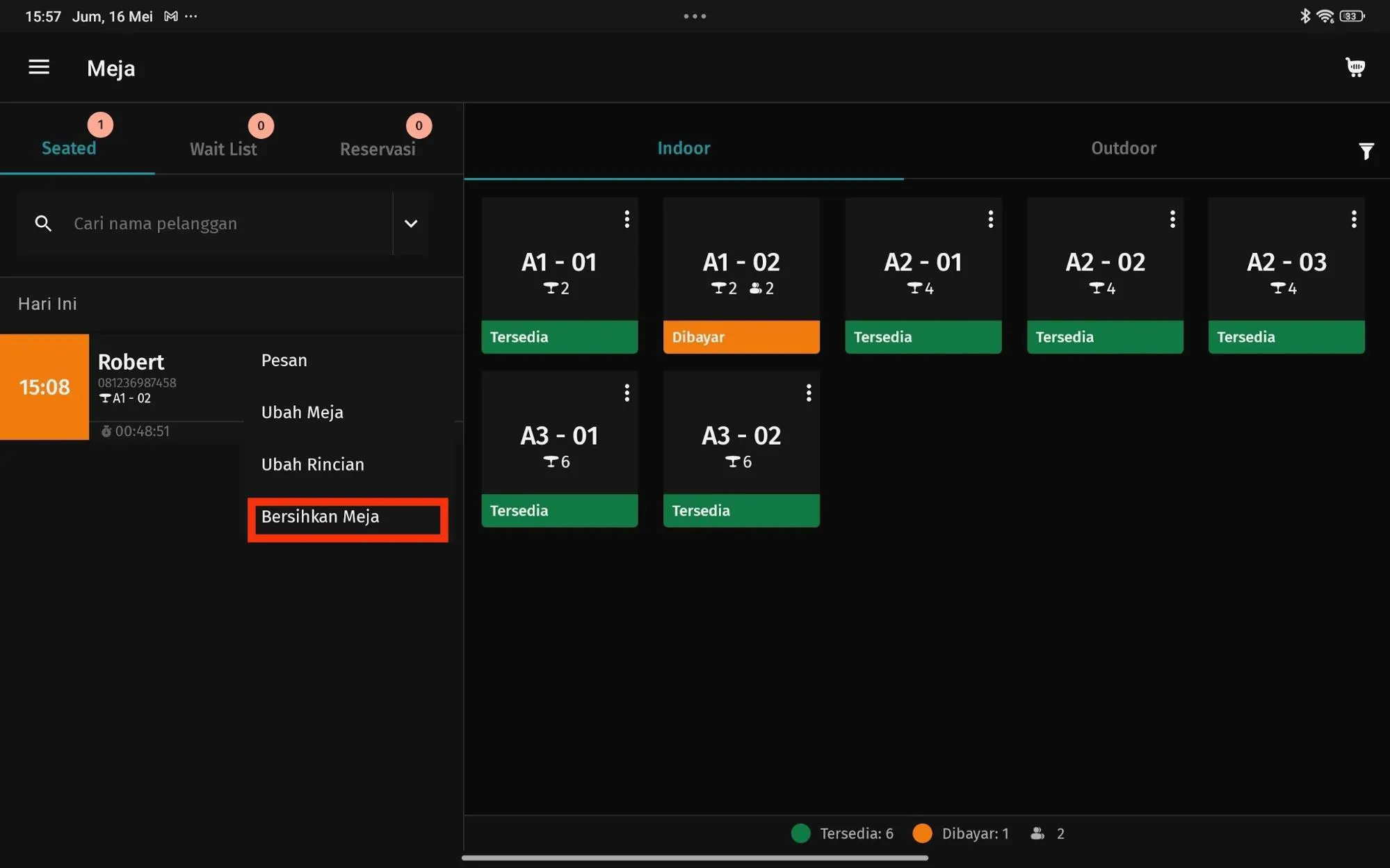Screen dimensions: 1390x868
Task: Select table card A3 - 02
Action: (741, 449)
